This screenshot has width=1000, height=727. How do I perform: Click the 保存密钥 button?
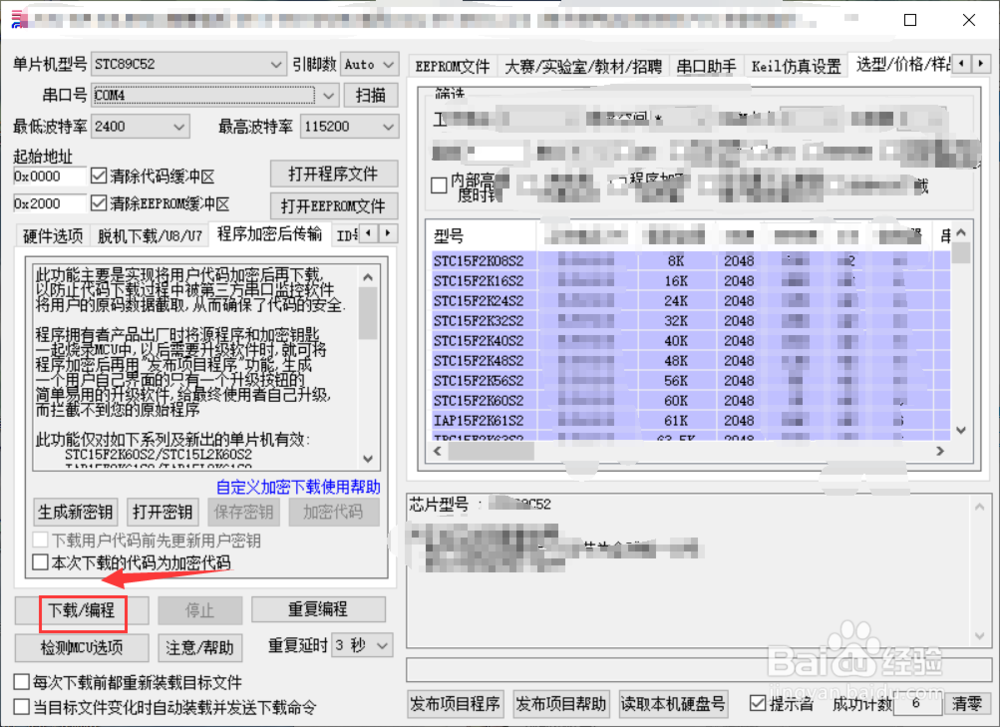point(244,511)
